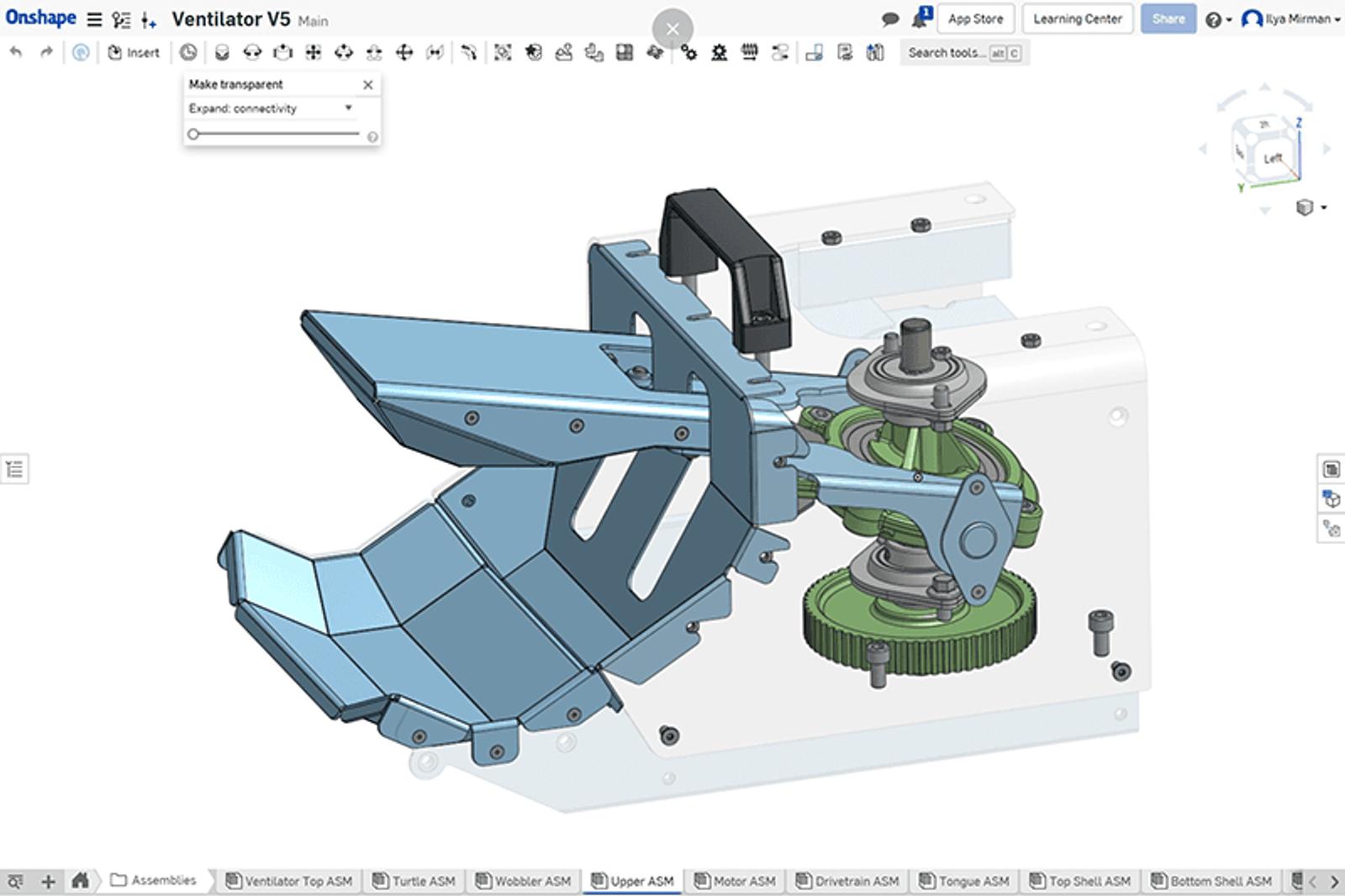
Task: Click the Share button
Action: tap(1168, 18)
